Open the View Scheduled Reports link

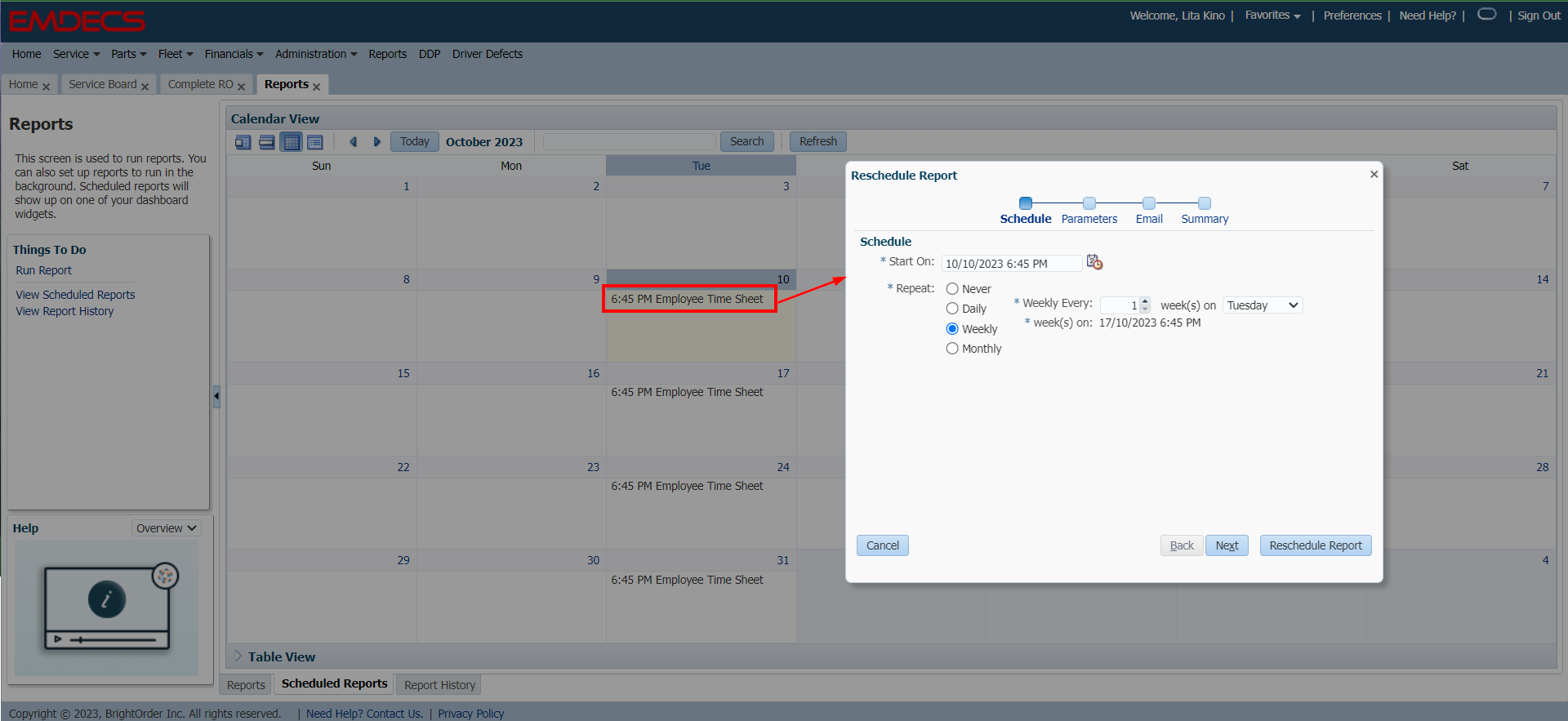(75, 295)
